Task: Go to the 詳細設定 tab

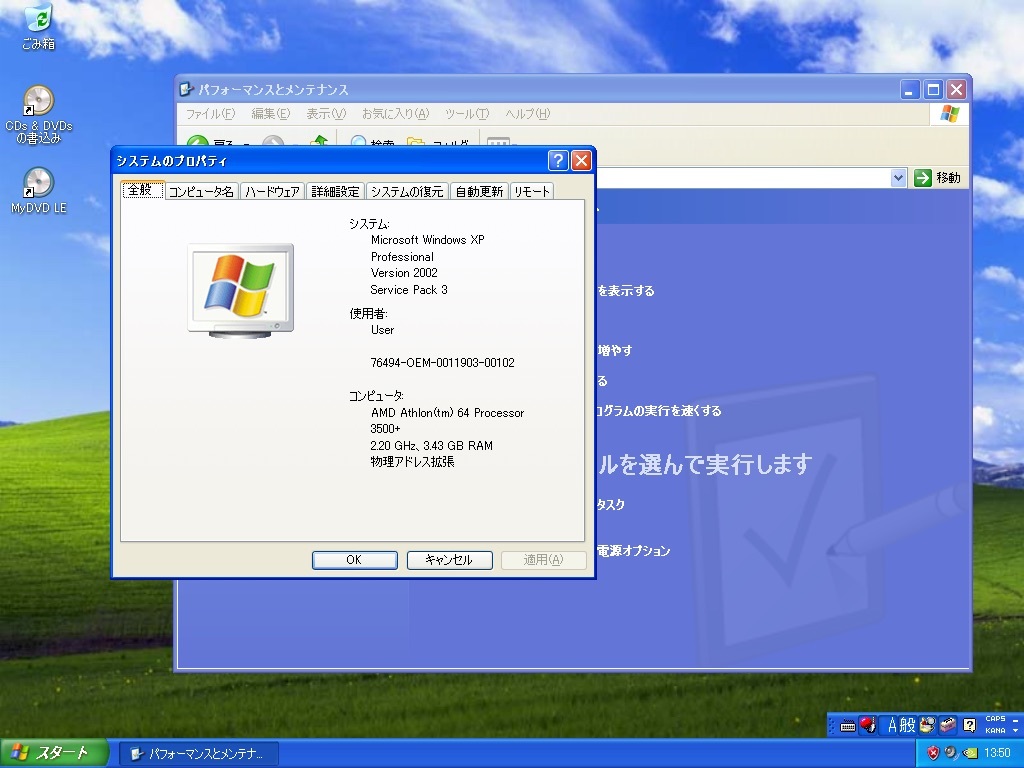Action: tap(336, 191)
